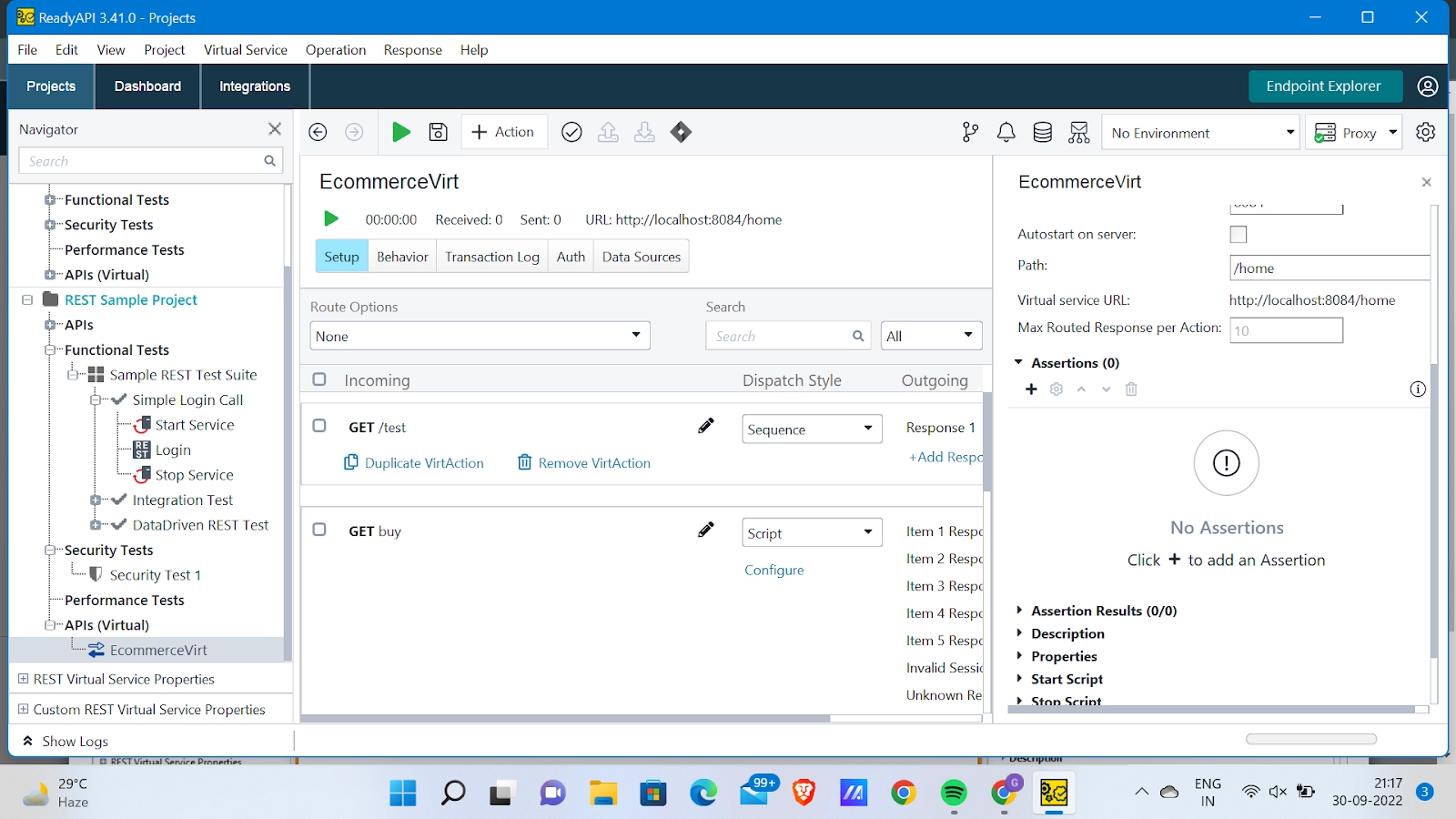Close the Navigator panel
The height and width of the screenshot is (819, 1456).
click(x=275, y=129)
